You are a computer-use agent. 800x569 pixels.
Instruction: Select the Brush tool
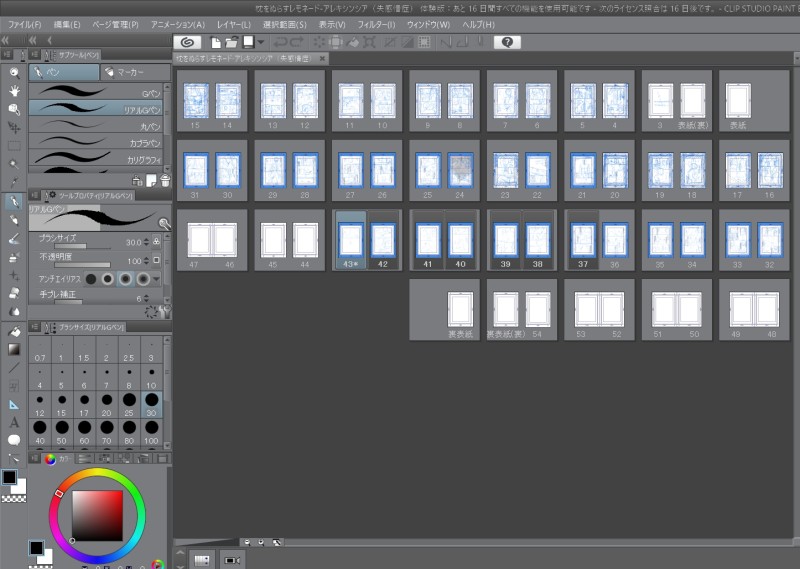pos(14,238)
